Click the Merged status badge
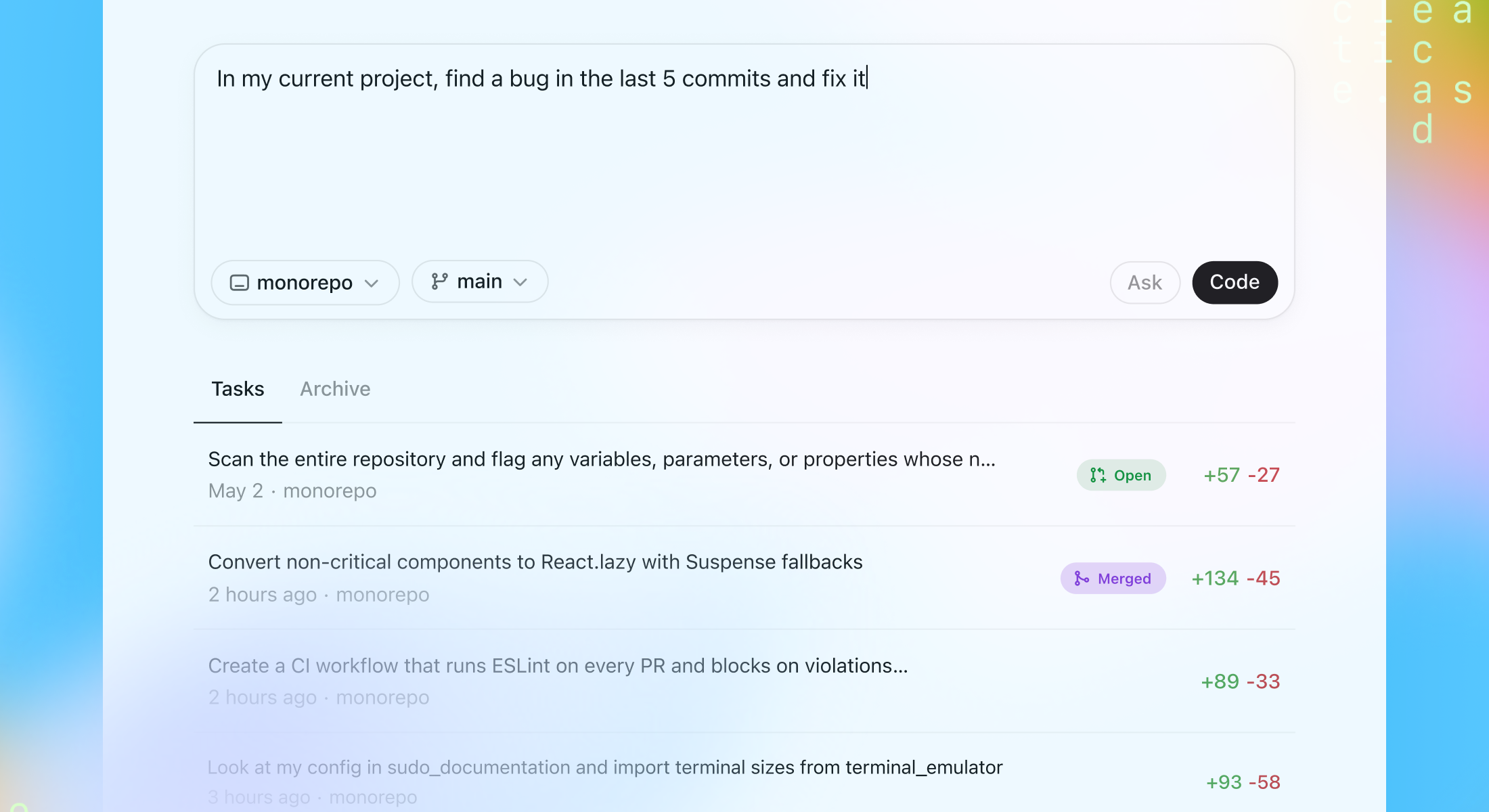Image resolution: width=1489 pixels, height=812 pixels. [1113, 579]
